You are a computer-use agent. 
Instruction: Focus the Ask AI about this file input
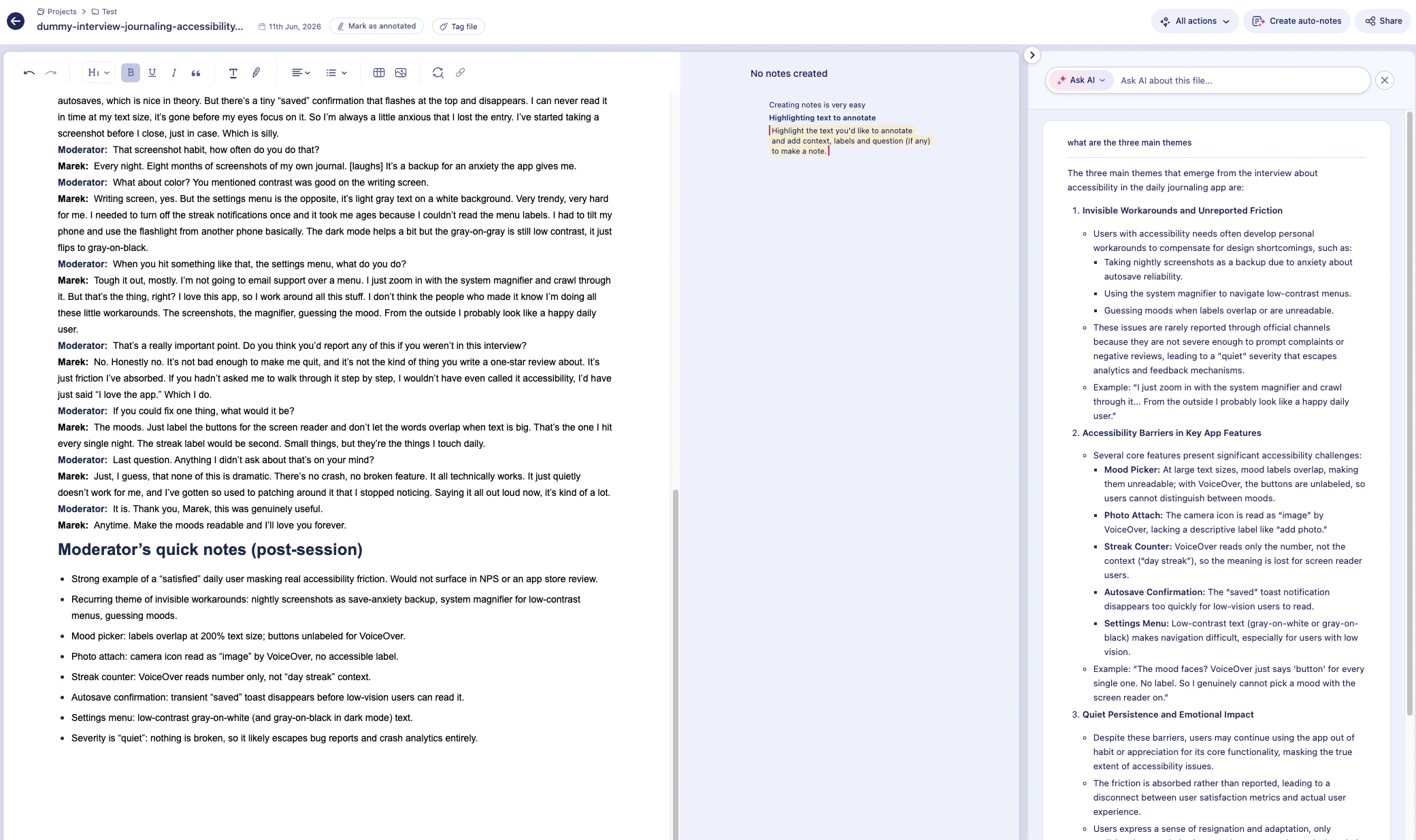click(x=1240, y=80)
